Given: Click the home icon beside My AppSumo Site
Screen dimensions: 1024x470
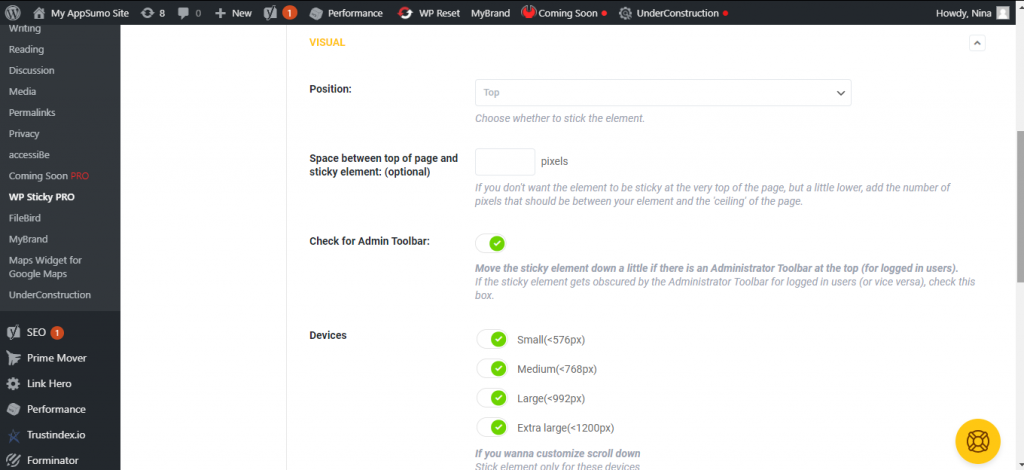Looking at the screenshot, I should click(39, 13).
